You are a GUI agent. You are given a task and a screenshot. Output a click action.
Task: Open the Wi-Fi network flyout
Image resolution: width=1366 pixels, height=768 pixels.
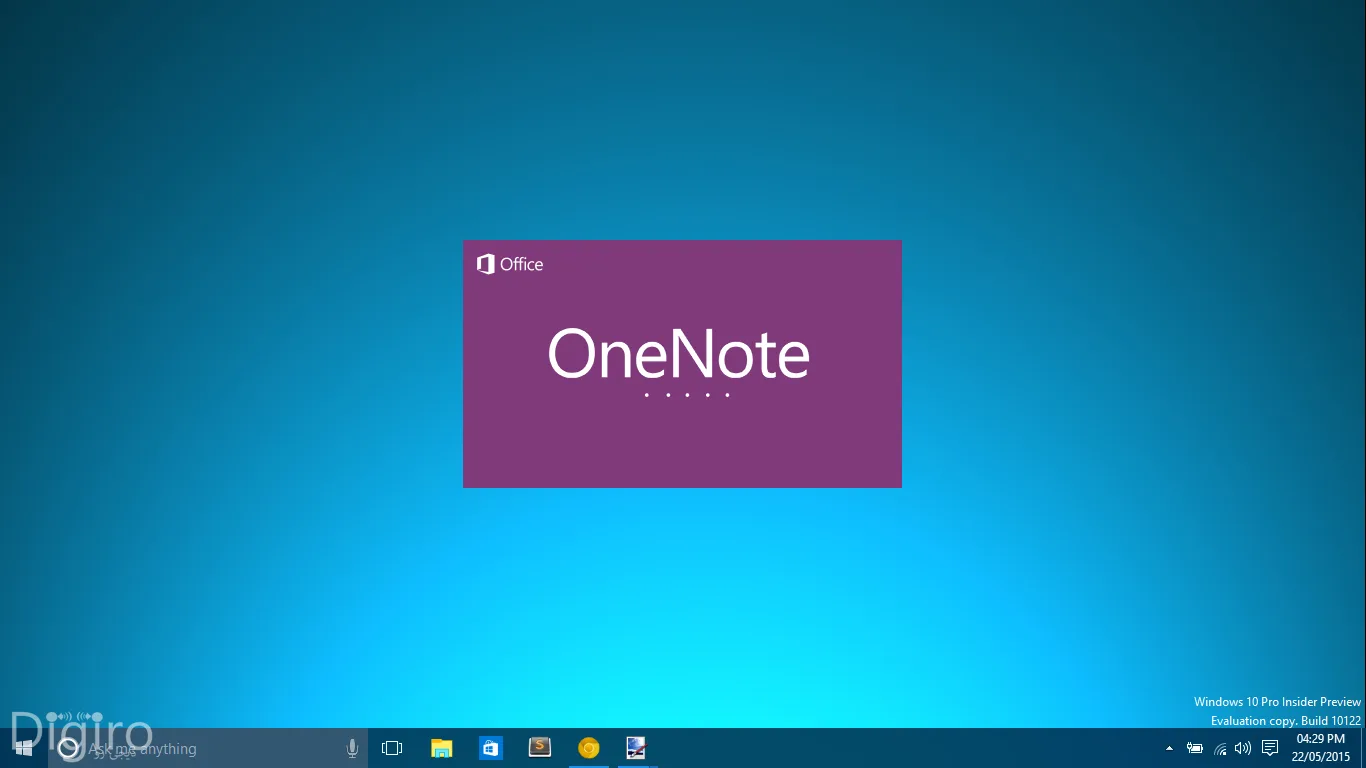[x=1220, y=748]
